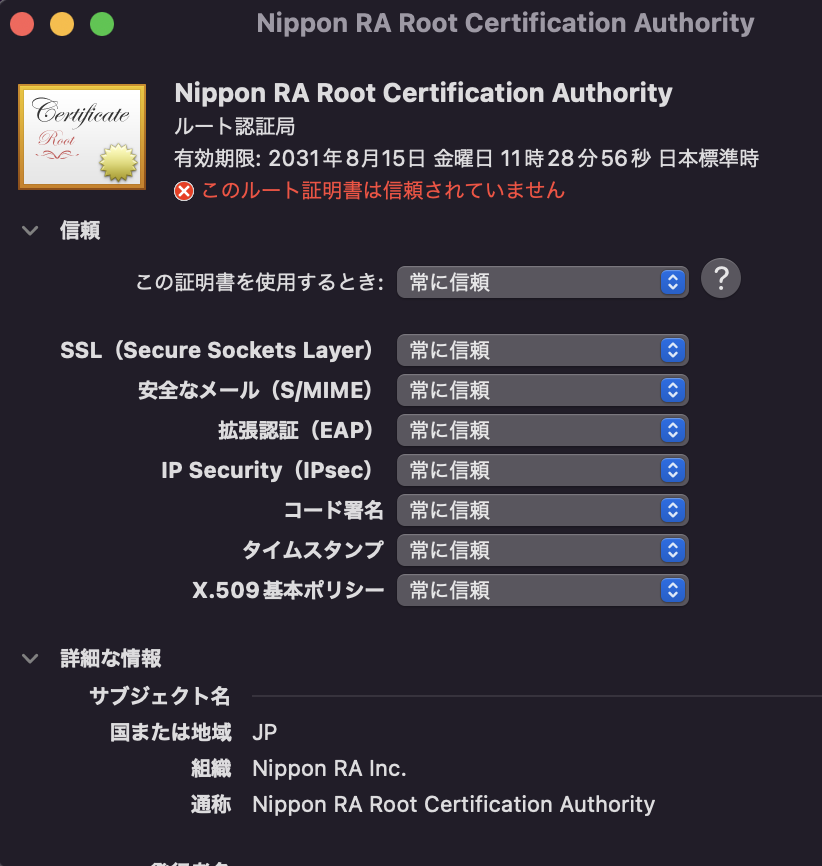Click the red このルート証明書は信頼されていません message
This screenshot has width=822, height=866.
383,190
